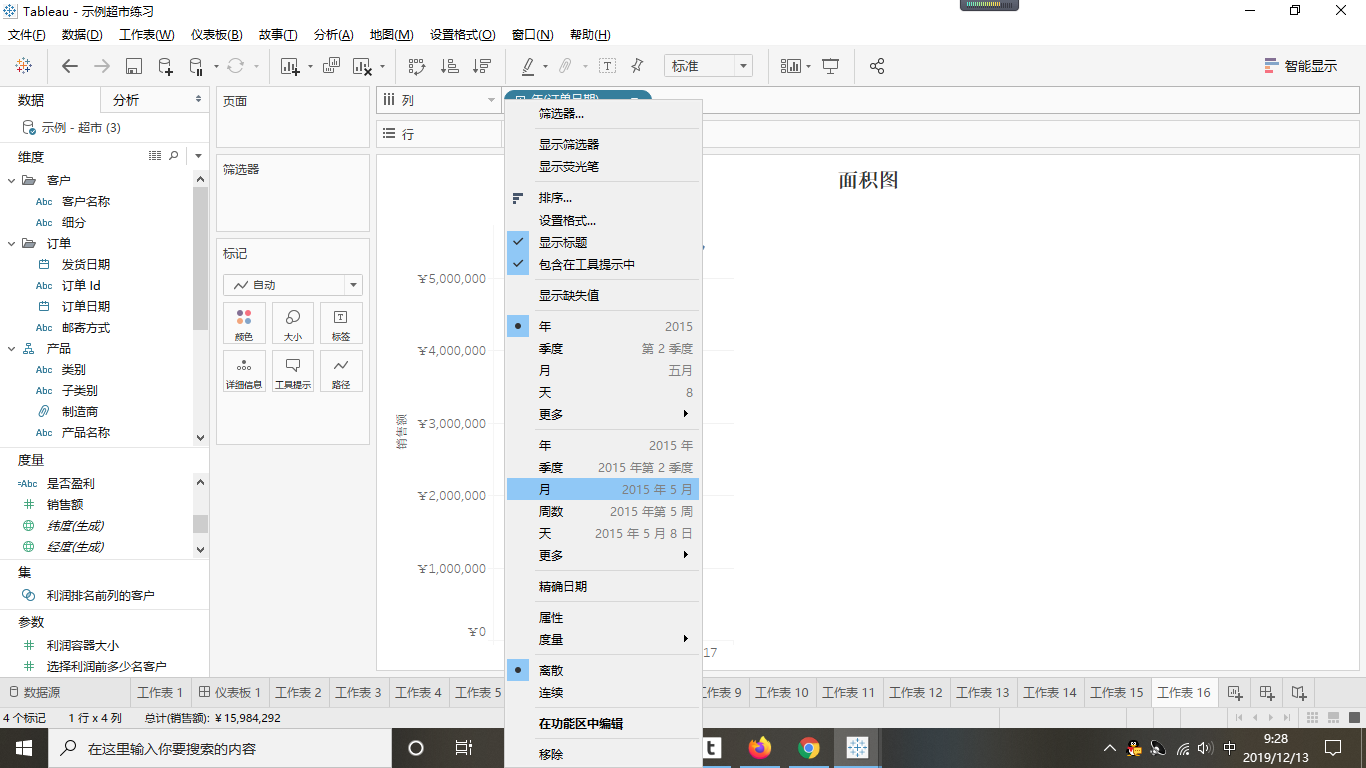Open Firefox from the taskbar
This screenshot has width=1366, height=768.
761,747
